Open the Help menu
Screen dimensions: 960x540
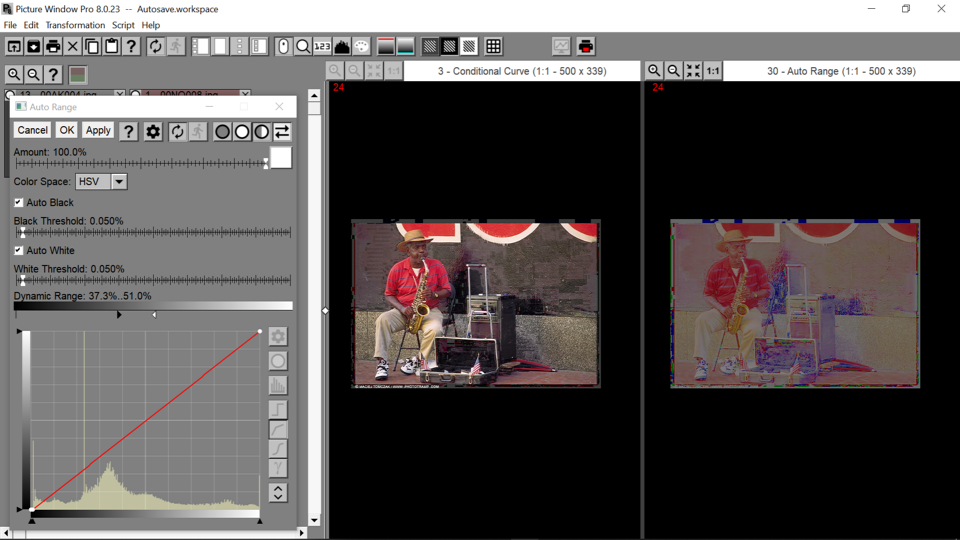(151, 25)
